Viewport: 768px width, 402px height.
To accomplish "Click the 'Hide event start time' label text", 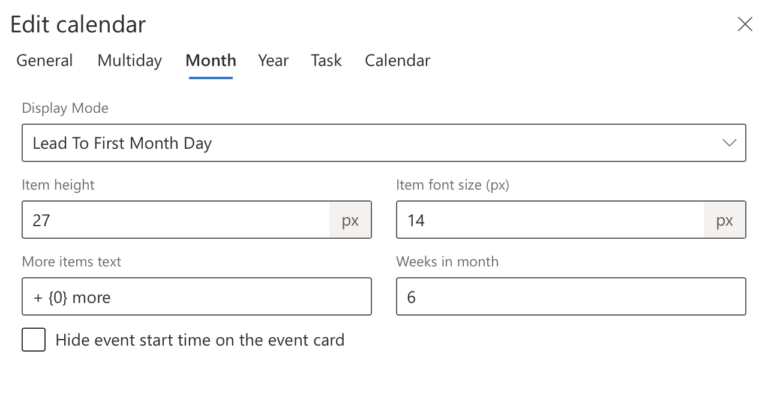I will (200, 340).
